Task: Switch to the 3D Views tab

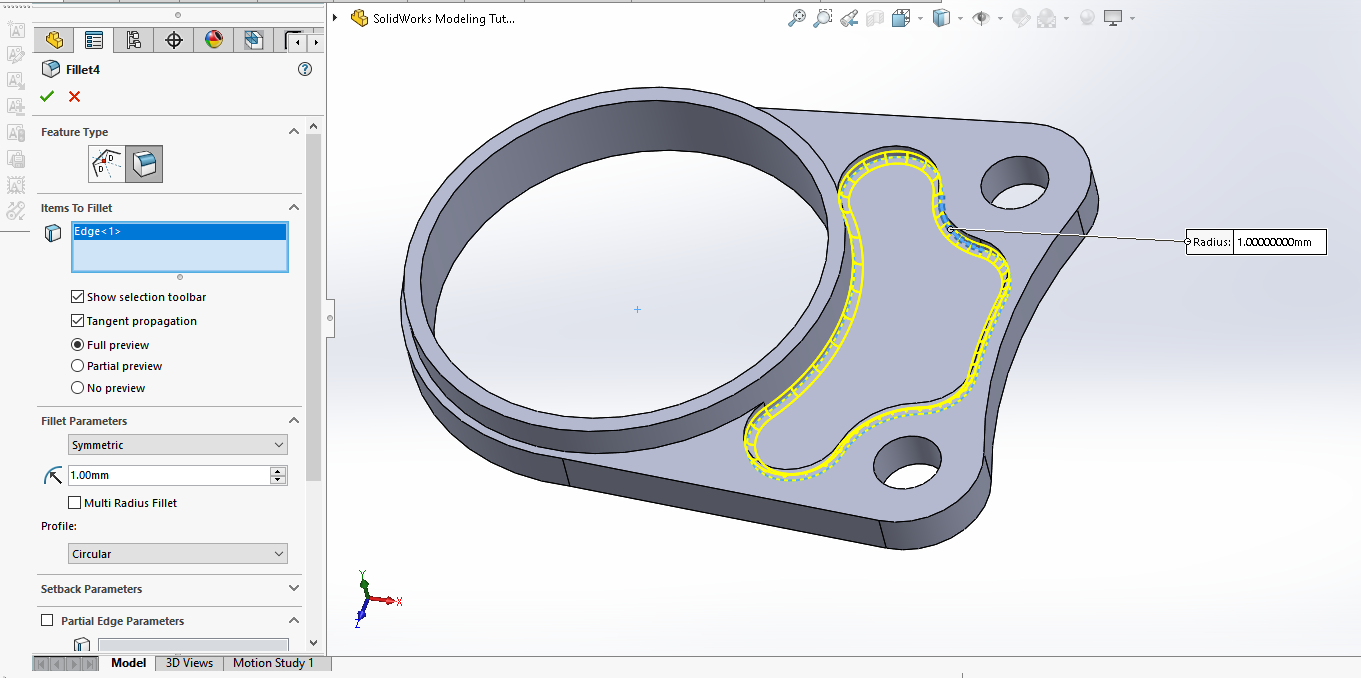Action: [x=189, y=663]
